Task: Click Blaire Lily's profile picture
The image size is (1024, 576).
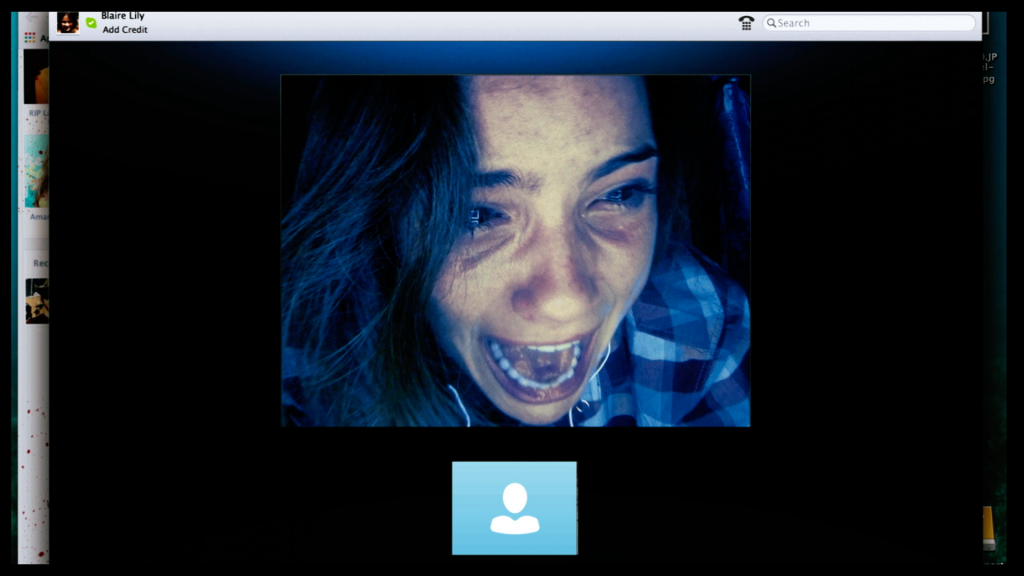Action: point(68,22)
